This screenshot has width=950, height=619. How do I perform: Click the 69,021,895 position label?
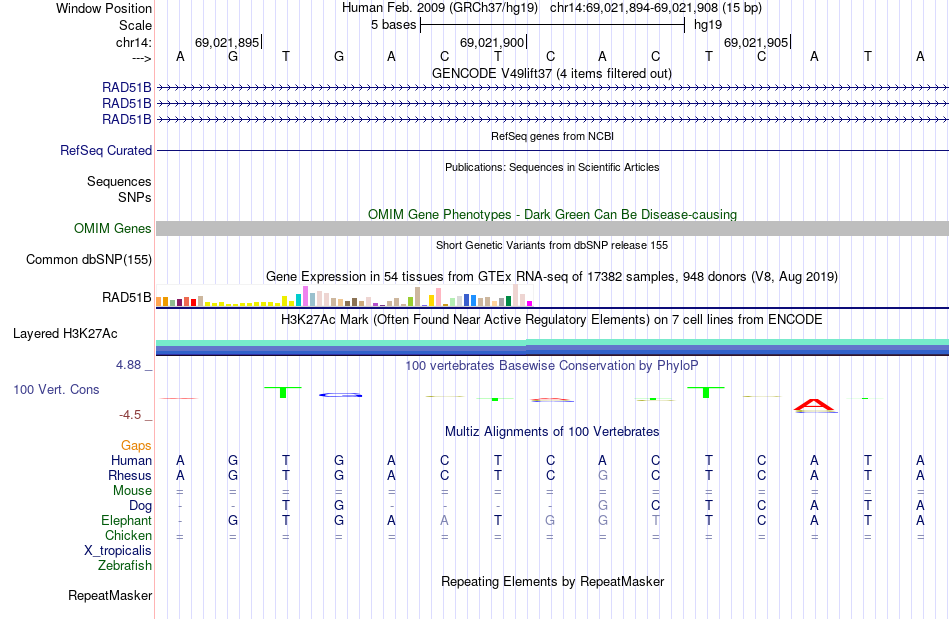pos(227,42)
